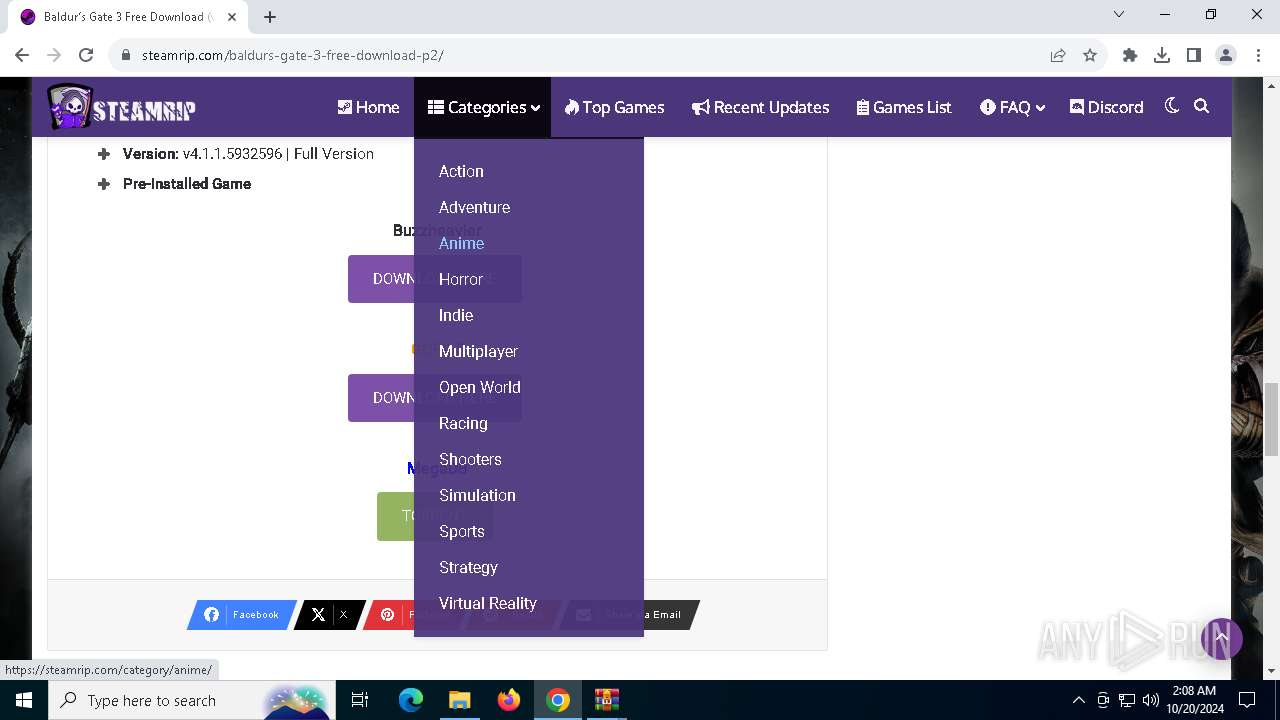Viewport: 1280px width, 720px height.
Task: Open the Discord link
Action: tap(1106, 107)
